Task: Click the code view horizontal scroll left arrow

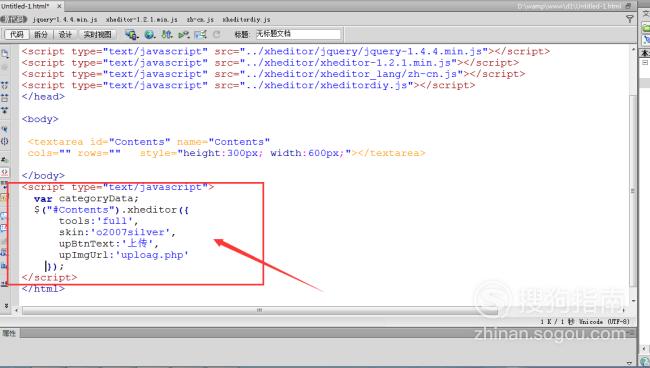Action: pyautogui.click(x=17, y=310)
